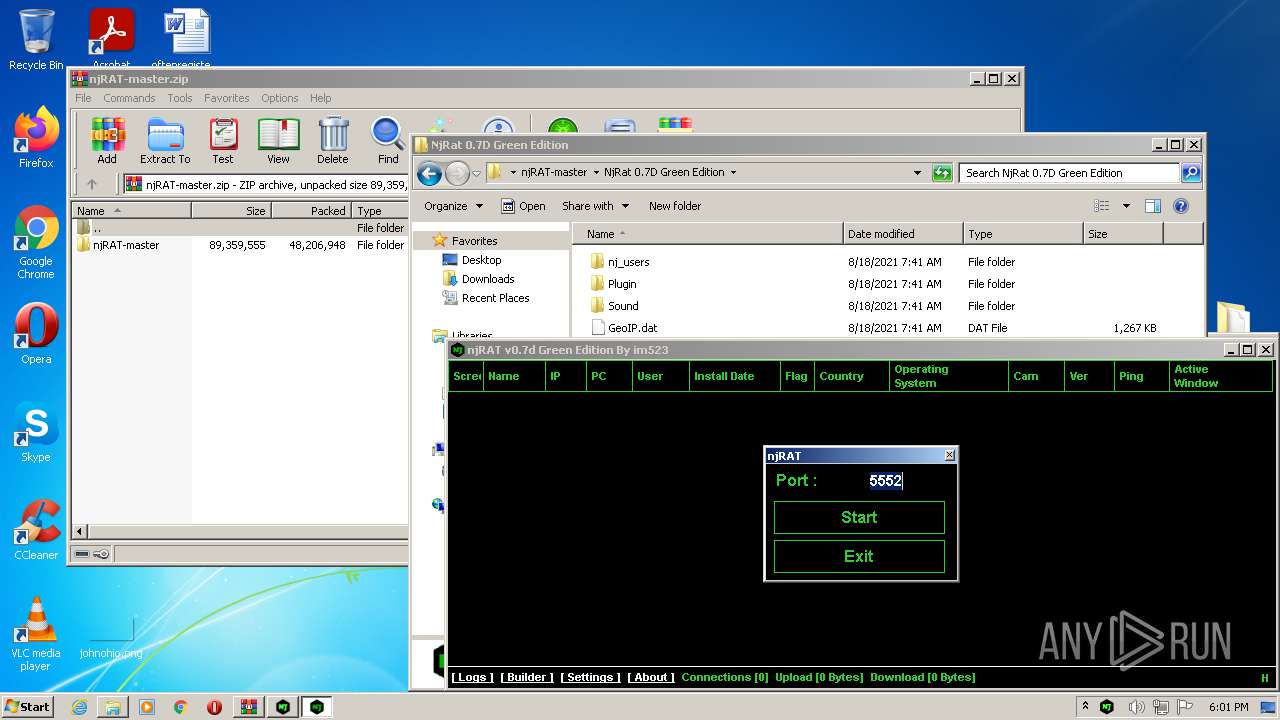This screenshot has height=720, width=1280.
Task: Click the Delete icon in WinRAR toolbar
Action: 333,140
